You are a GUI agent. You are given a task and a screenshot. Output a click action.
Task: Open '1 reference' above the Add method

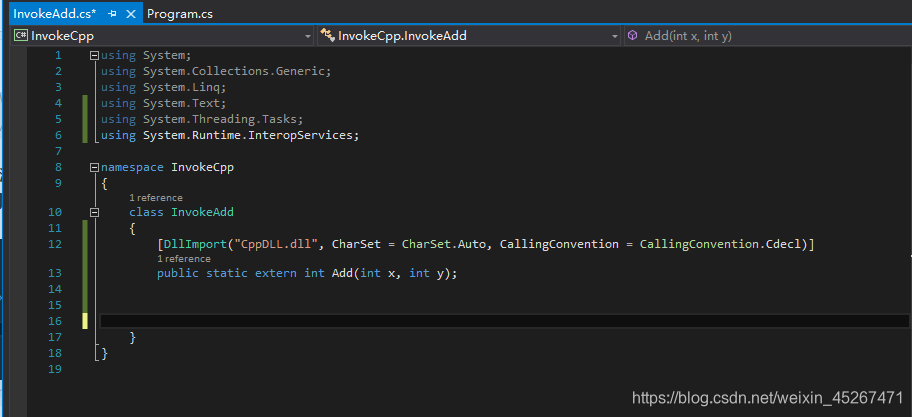coord(183,259)
